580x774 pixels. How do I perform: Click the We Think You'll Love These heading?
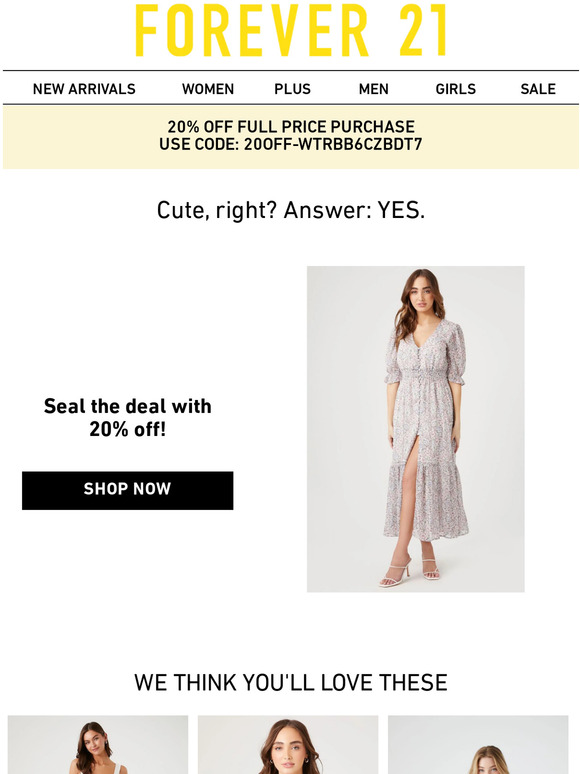tap(291, 683)
